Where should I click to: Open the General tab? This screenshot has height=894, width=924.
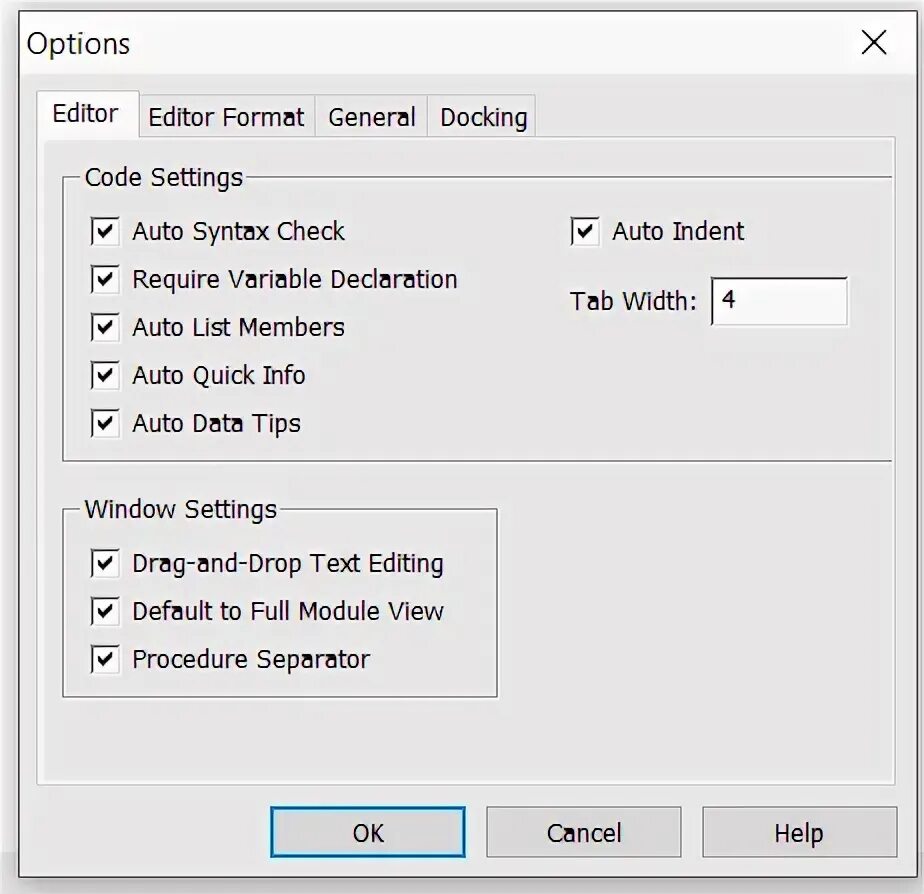tap(371, 117)
